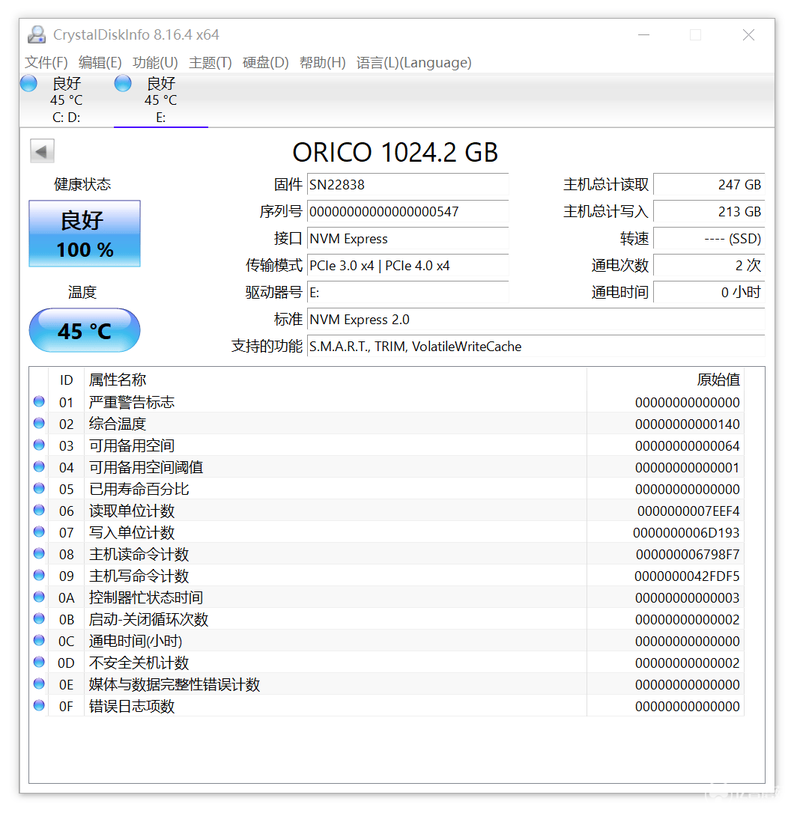Open the 编辑(E) menu
This screenshot has height=816, width=800.
tap(100, 62)
